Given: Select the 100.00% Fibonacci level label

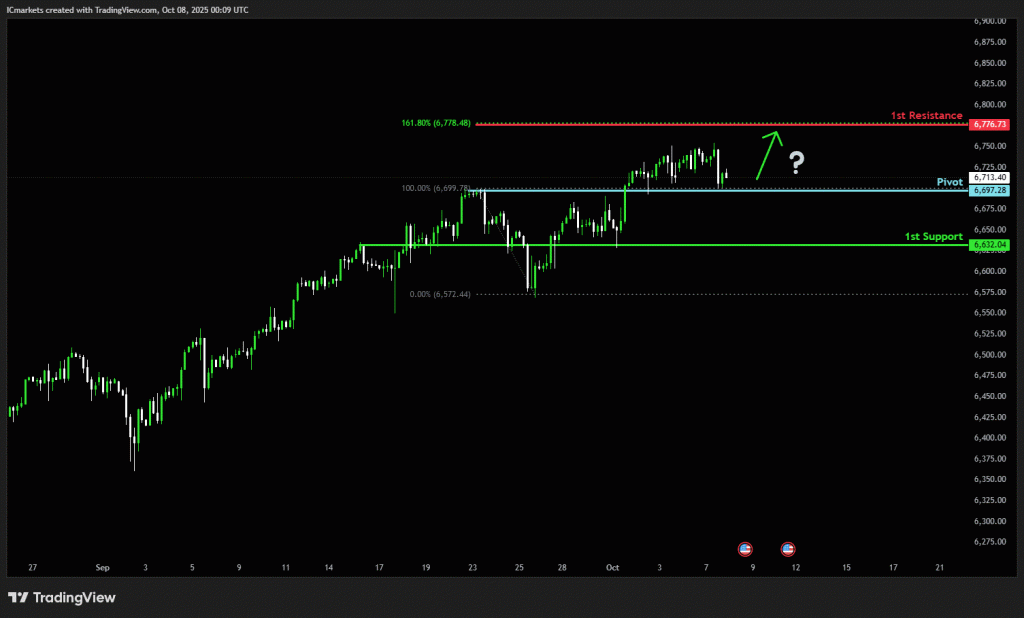Looking at the screenshot, I should (x=434, y=188).
